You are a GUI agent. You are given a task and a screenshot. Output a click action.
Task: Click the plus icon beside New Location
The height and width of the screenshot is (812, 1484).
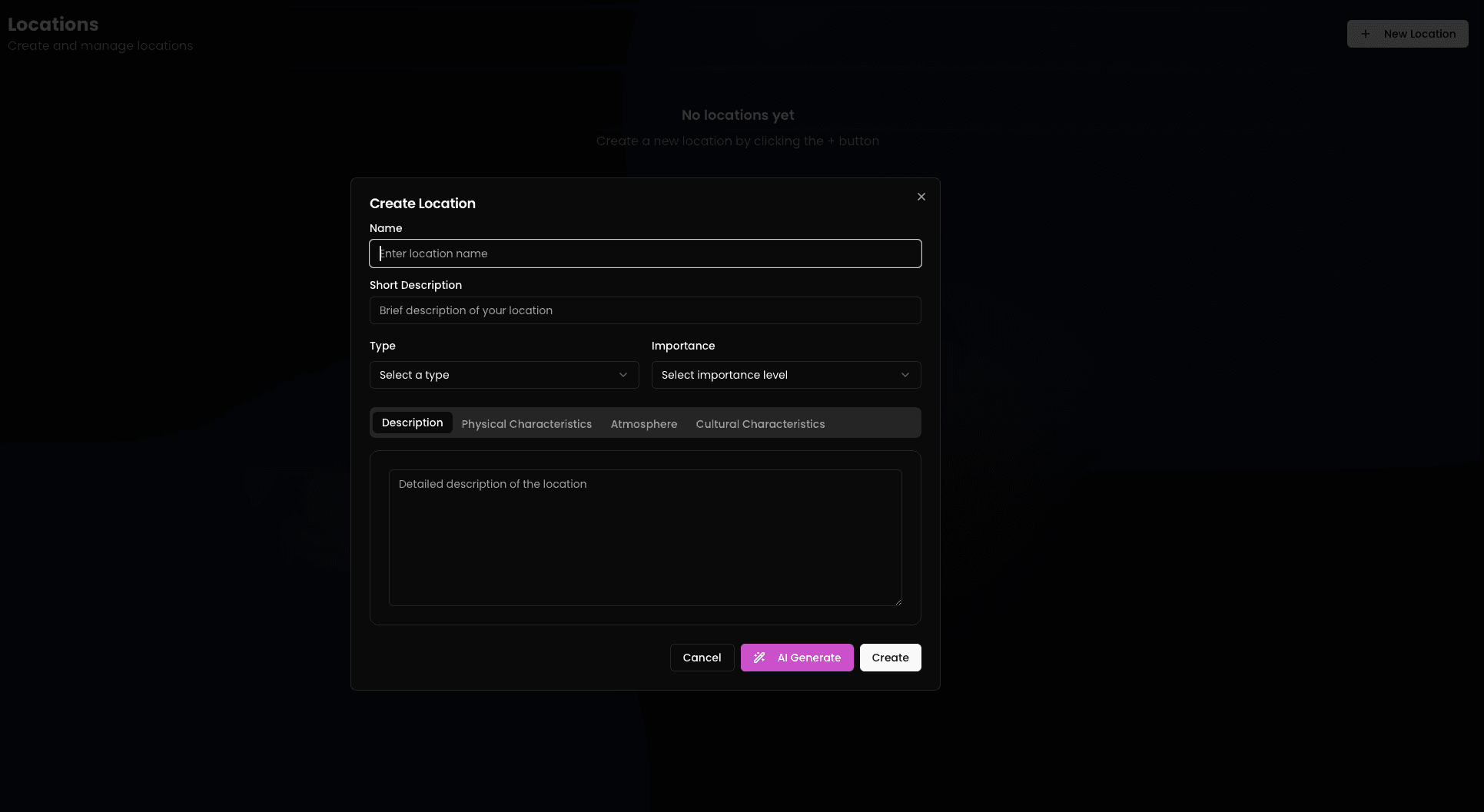coord(1365,34)
